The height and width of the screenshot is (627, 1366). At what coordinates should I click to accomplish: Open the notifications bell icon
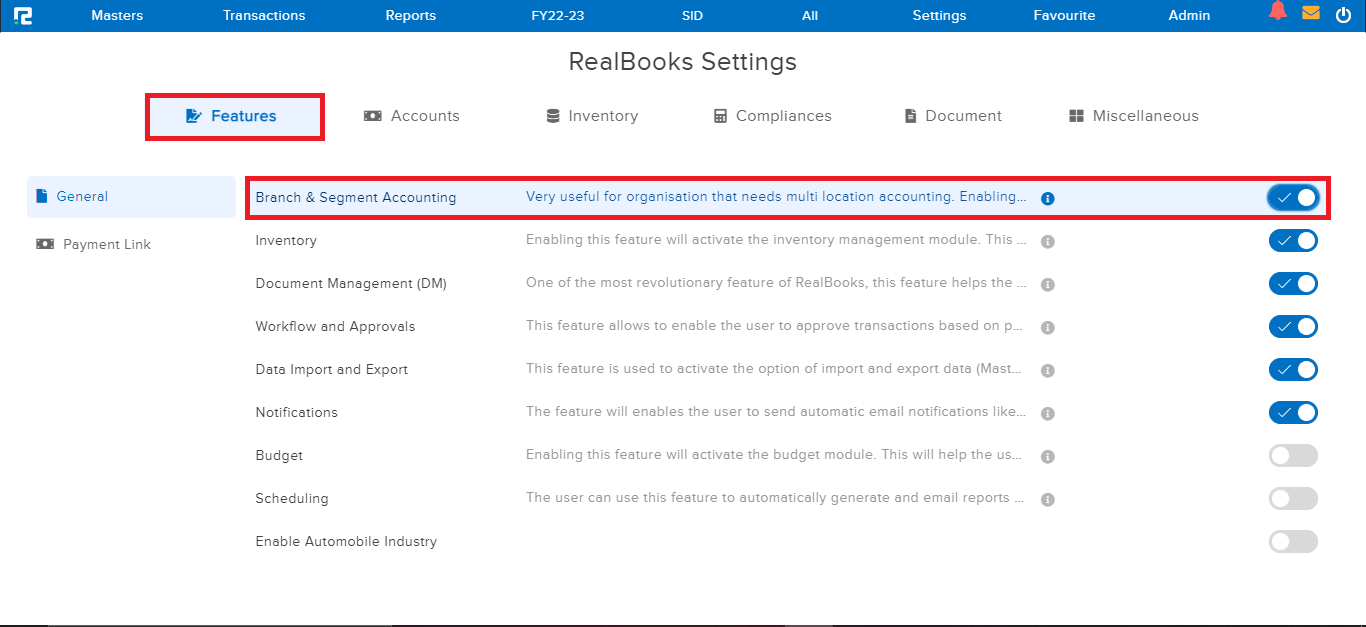coord(1277,12)
